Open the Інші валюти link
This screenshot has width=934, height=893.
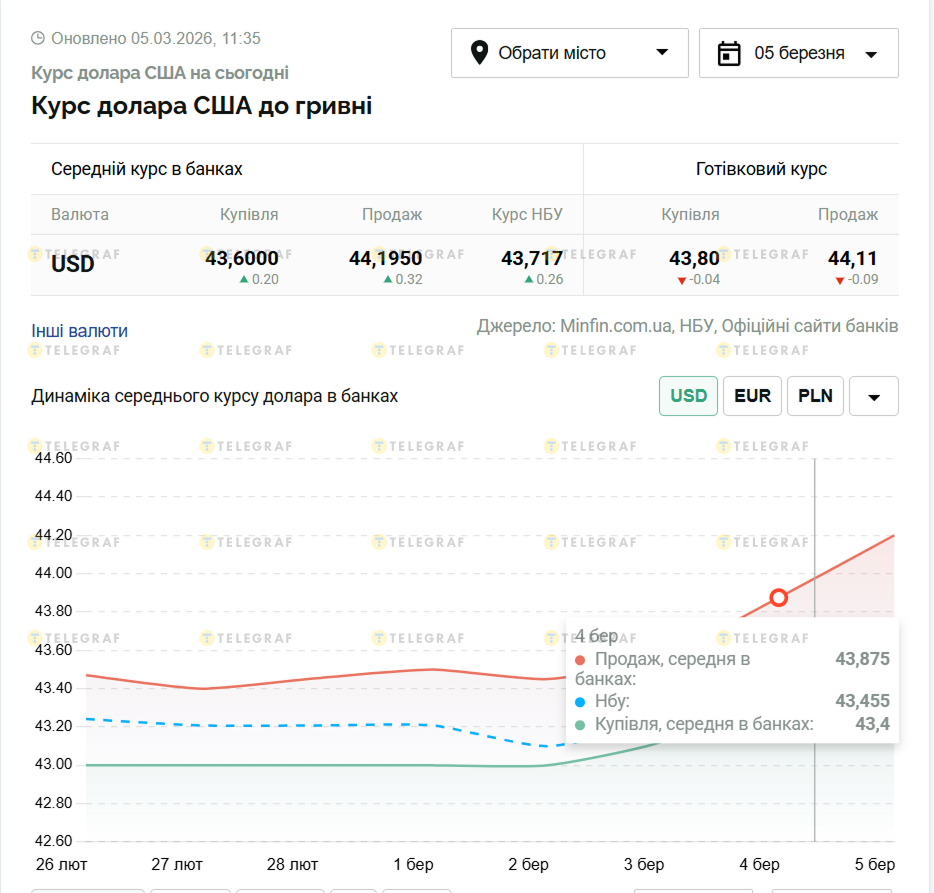pos(80,331)
